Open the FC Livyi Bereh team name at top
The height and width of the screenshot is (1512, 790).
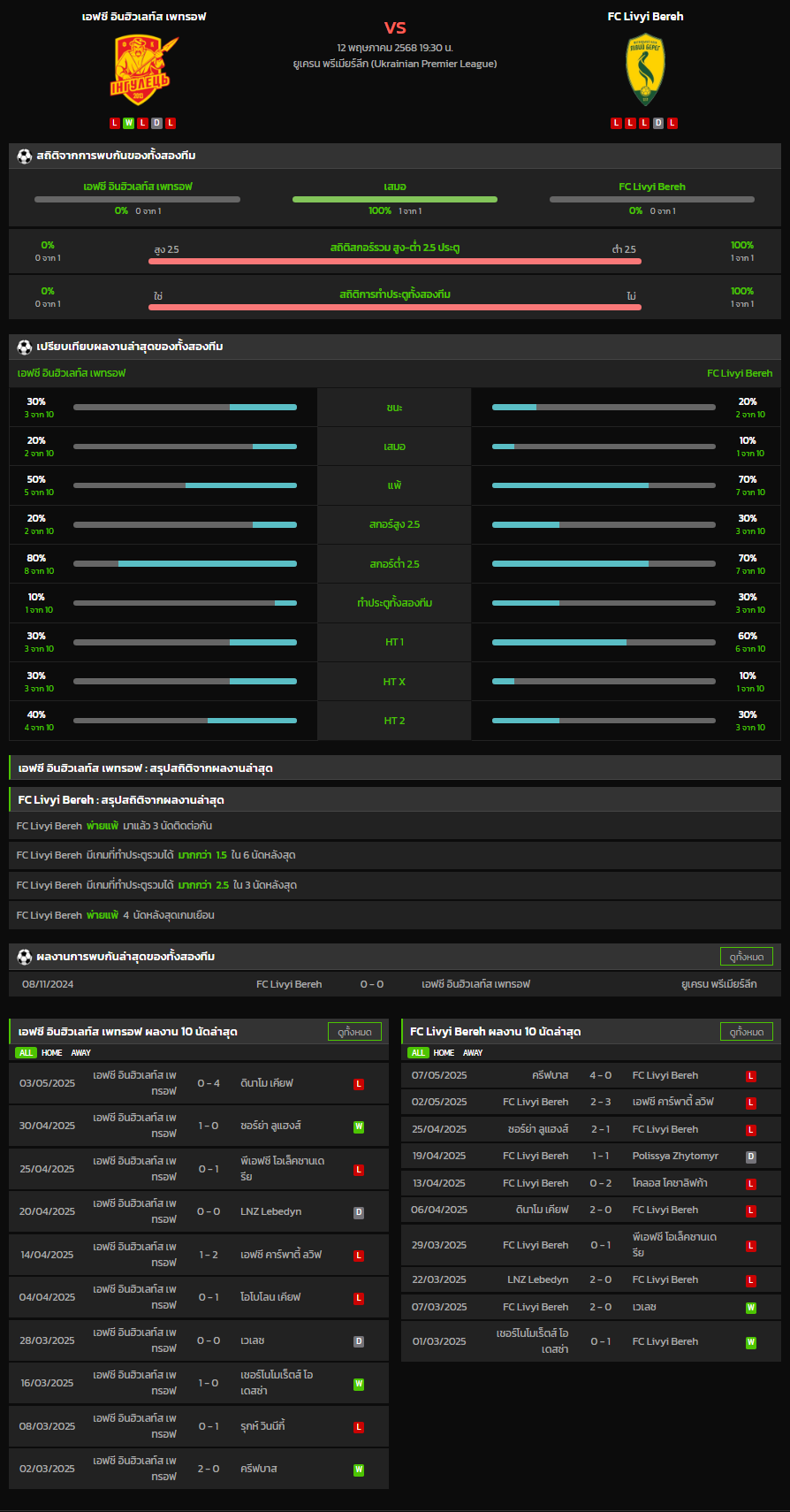(645, 17)
